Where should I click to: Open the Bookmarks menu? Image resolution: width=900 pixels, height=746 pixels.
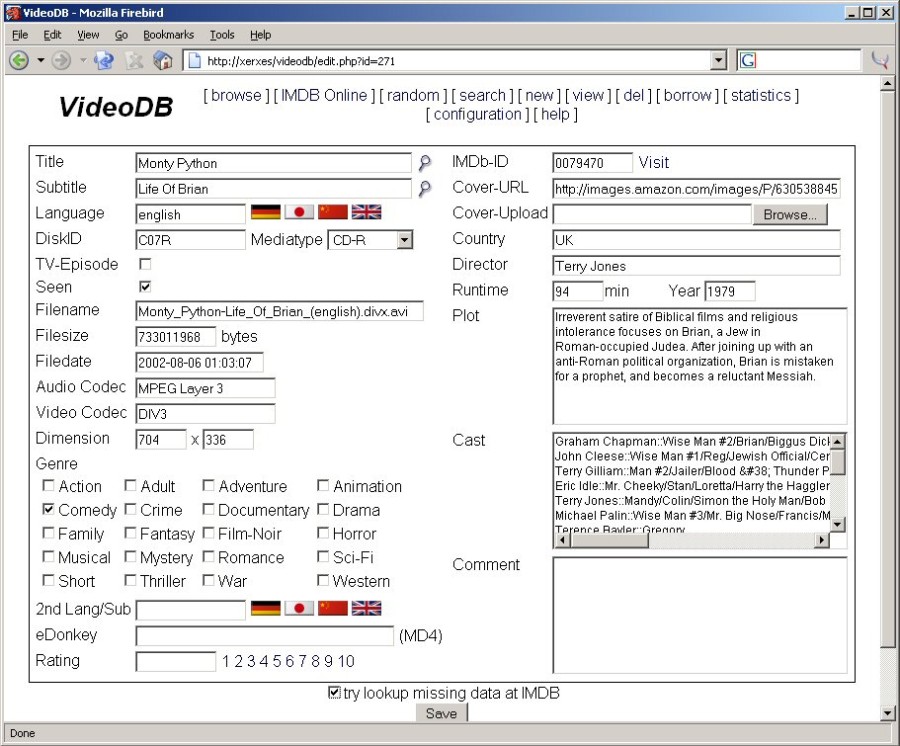[168, 35]
